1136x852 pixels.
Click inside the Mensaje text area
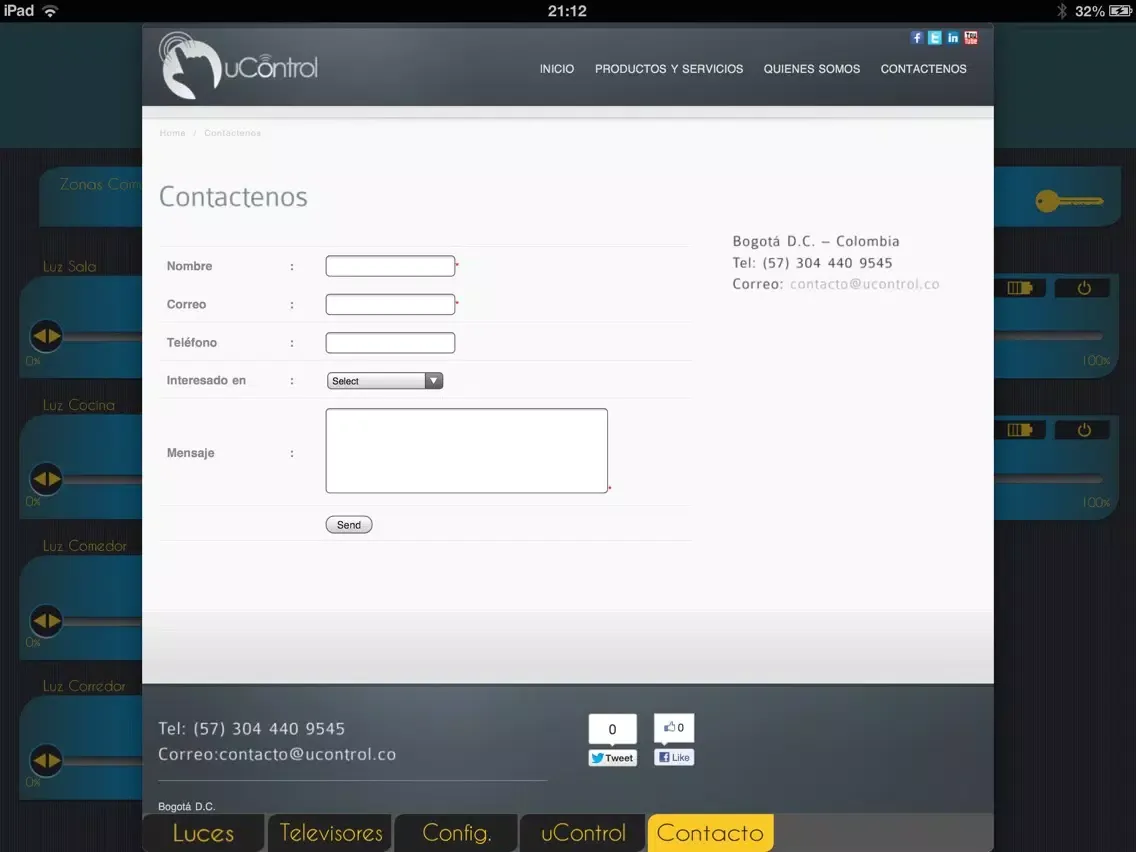tap(466, 450)
